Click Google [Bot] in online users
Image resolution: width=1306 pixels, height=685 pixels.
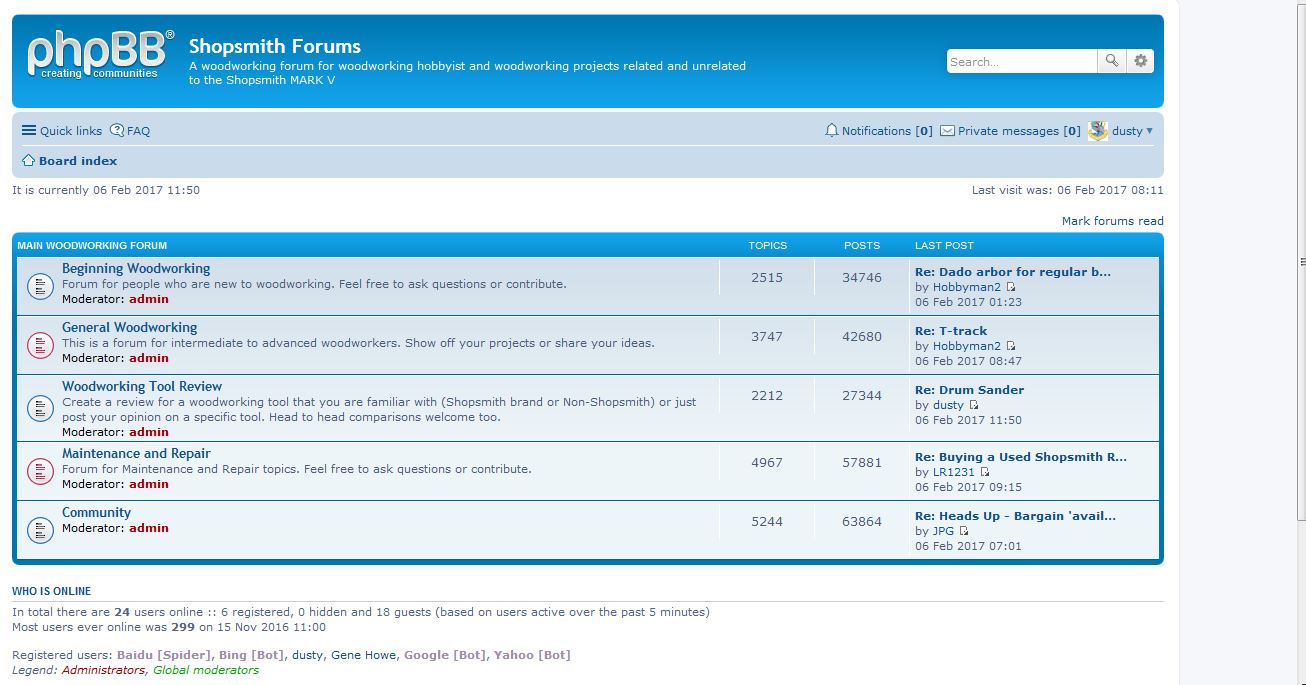pos(445,655)
